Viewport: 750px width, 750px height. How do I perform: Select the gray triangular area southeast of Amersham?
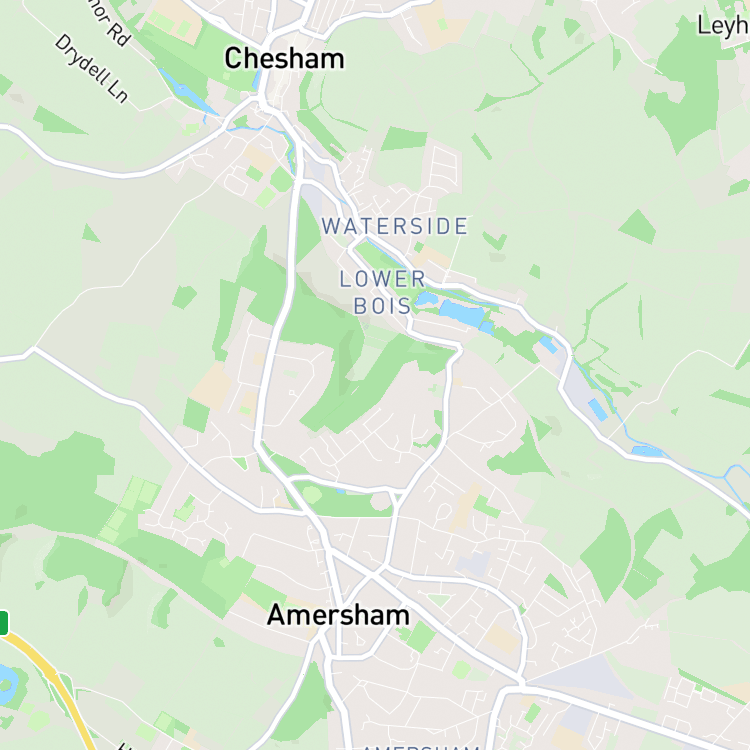coord(586,677)
